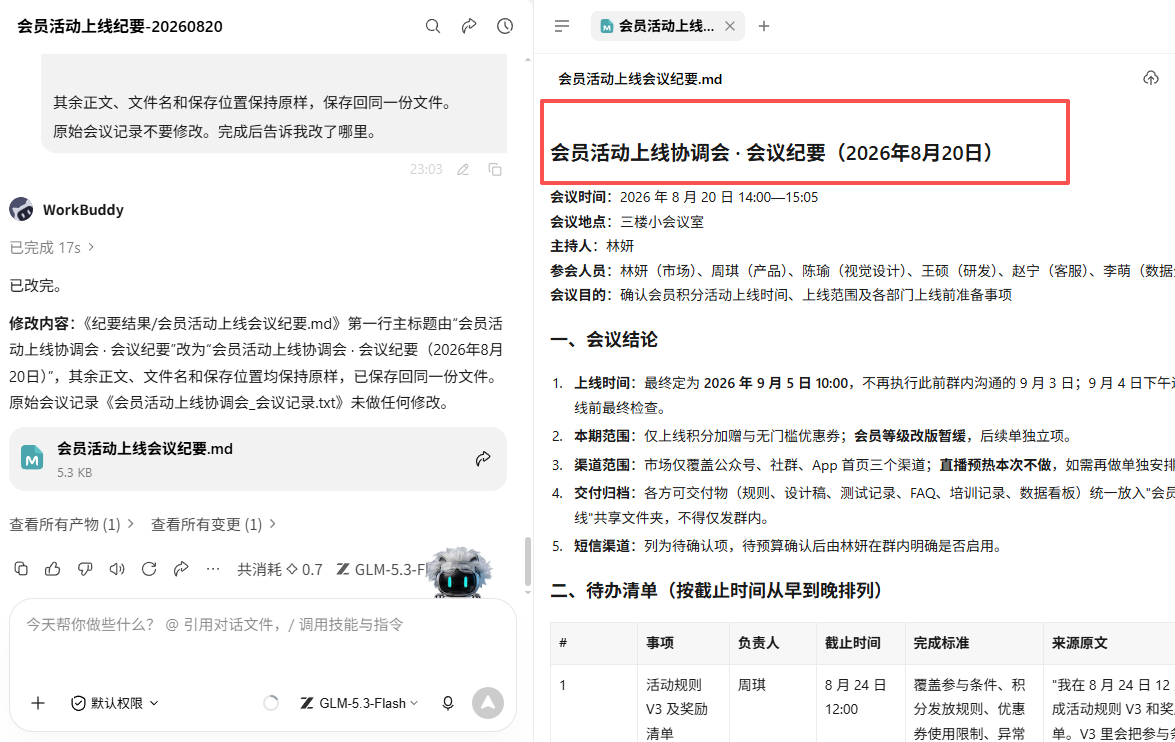Copy the WorkBuddy reply
1175x742 pixels.
point(21,569)
